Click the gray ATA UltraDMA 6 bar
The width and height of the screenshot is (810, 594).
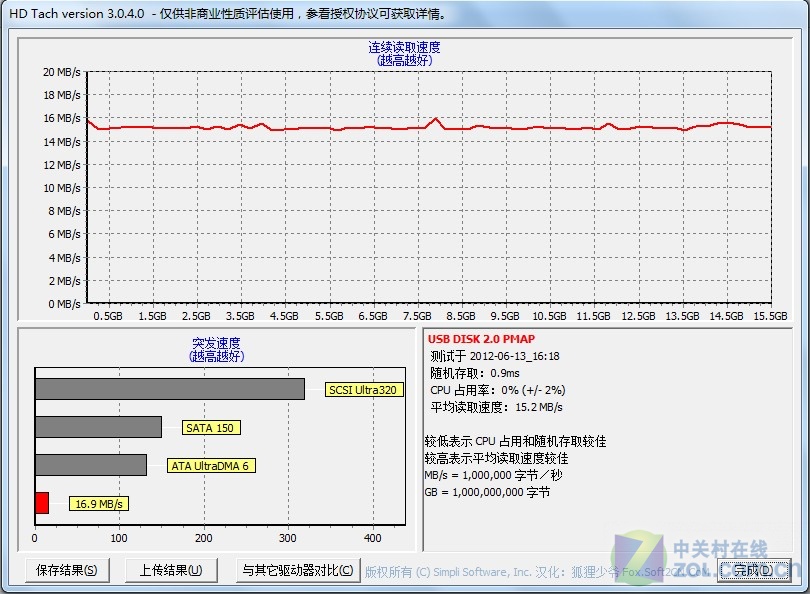(x=91, y=465)
